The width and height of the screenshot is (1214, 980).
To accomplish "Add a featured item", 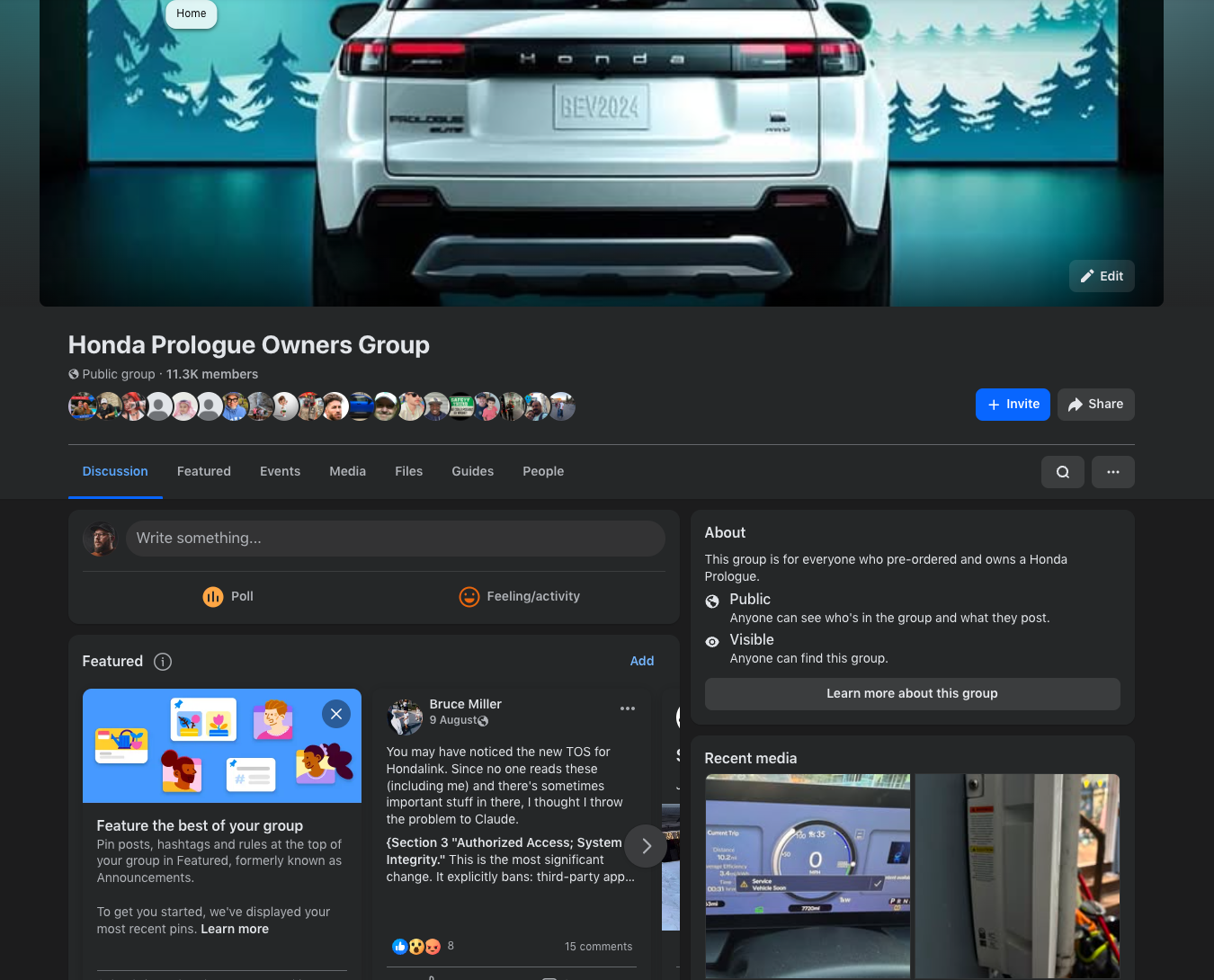I will click(642, 661).
